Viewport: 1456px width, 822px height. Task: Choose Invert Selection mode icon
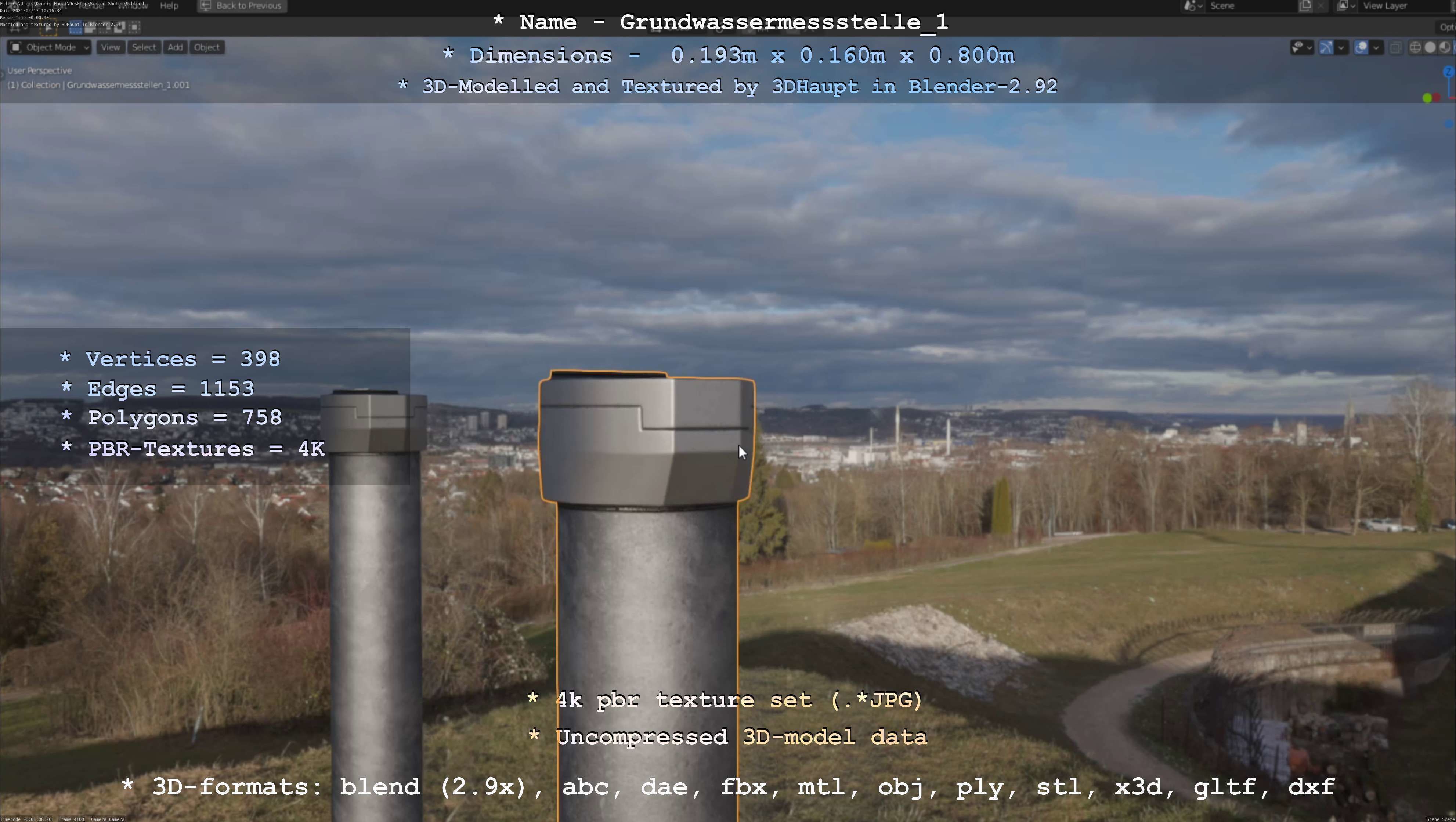(119, 27)
